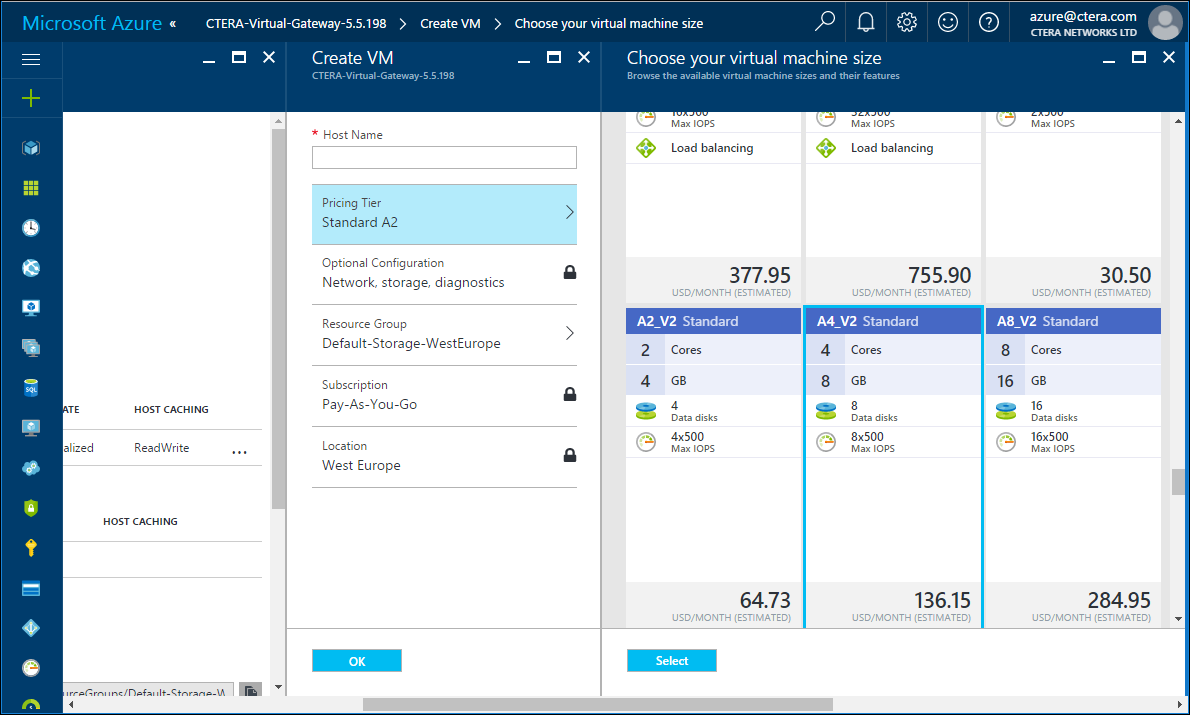Viewport: 1190px width, 715px height.
Task: Click the Microsoft Azure logo
Action: [x=92, y=23]
